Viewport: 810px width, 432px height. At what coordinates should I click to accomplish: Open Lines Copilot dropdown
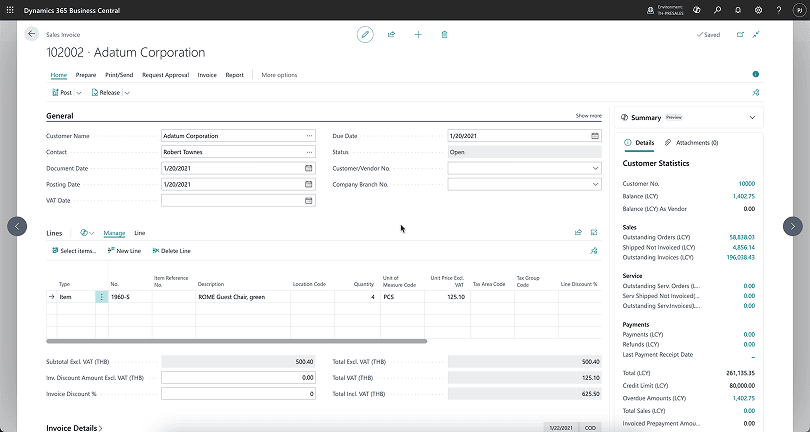(x=87, y=233)
